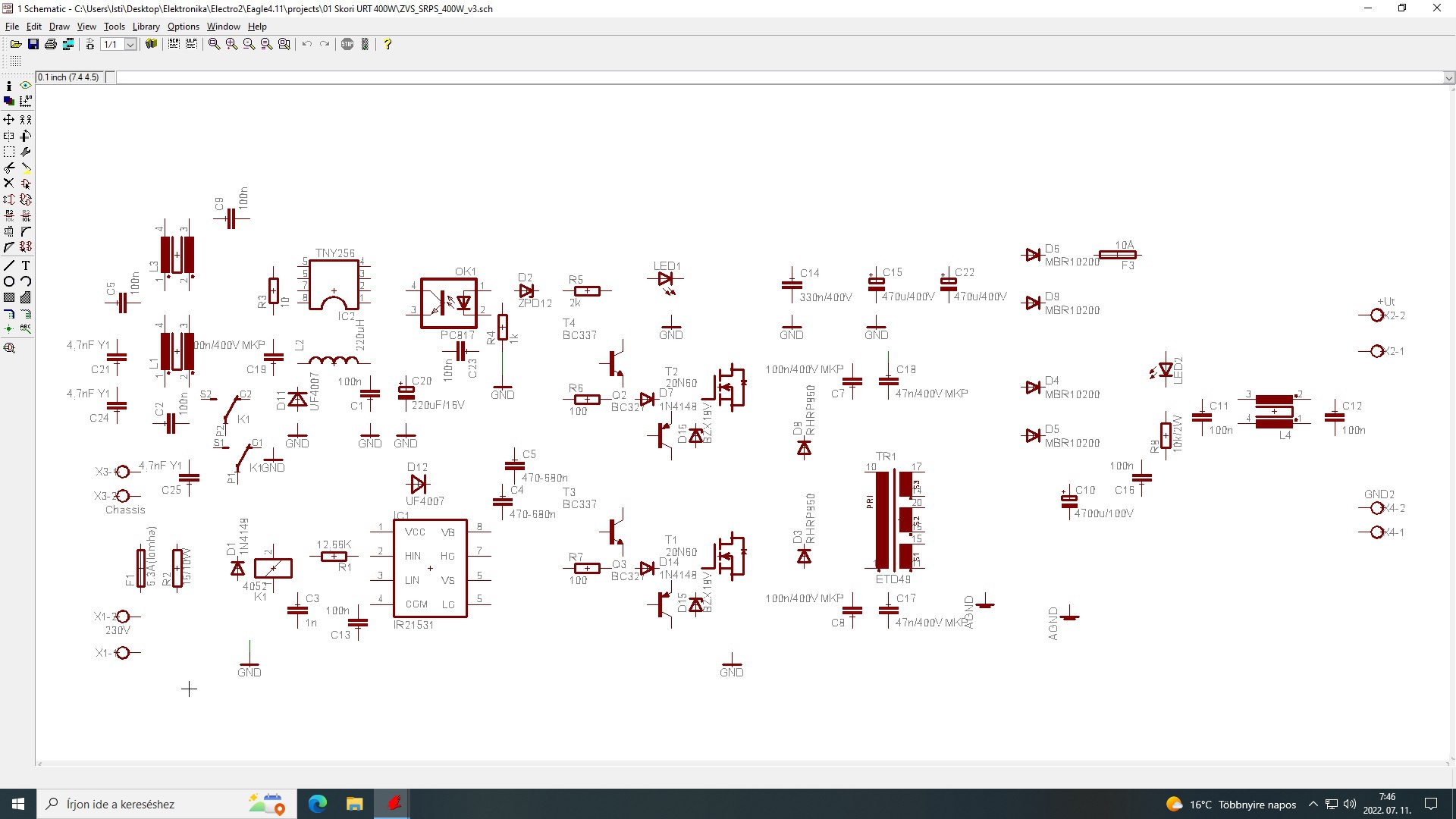Save the schematic with the floppy disk icon

33,44
